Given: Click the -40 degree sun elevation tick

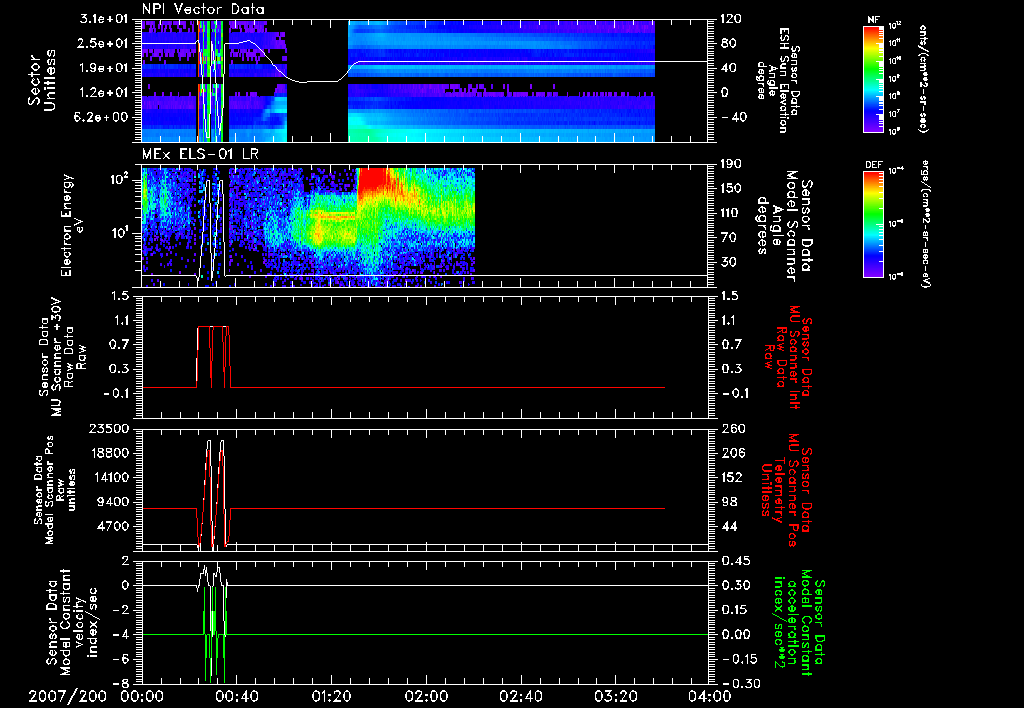Looking at the screenshot, I should click(x=733, y=118).
